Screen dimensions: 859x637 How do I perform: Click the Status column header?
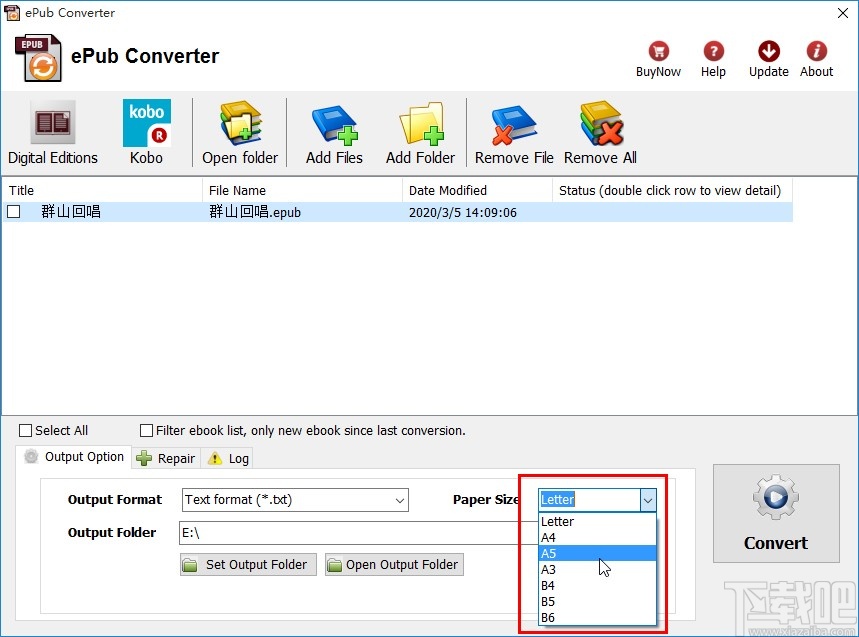point(672,190)
